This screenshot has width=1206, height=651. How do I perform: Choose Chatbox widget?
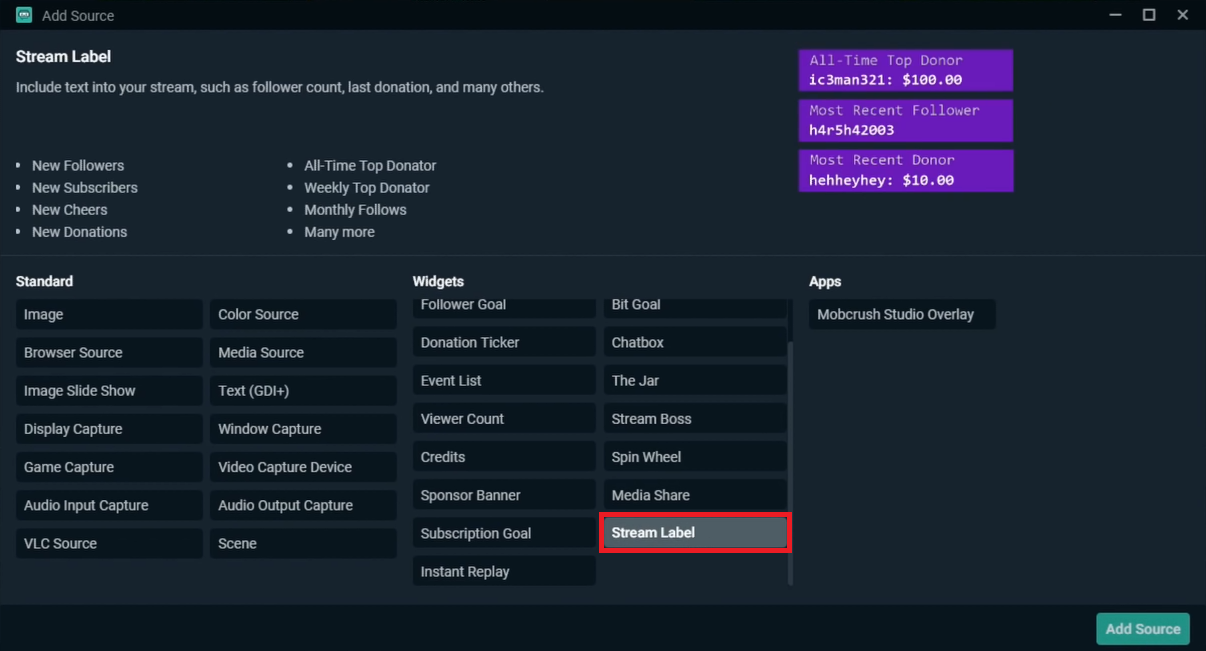click(695, 342)
